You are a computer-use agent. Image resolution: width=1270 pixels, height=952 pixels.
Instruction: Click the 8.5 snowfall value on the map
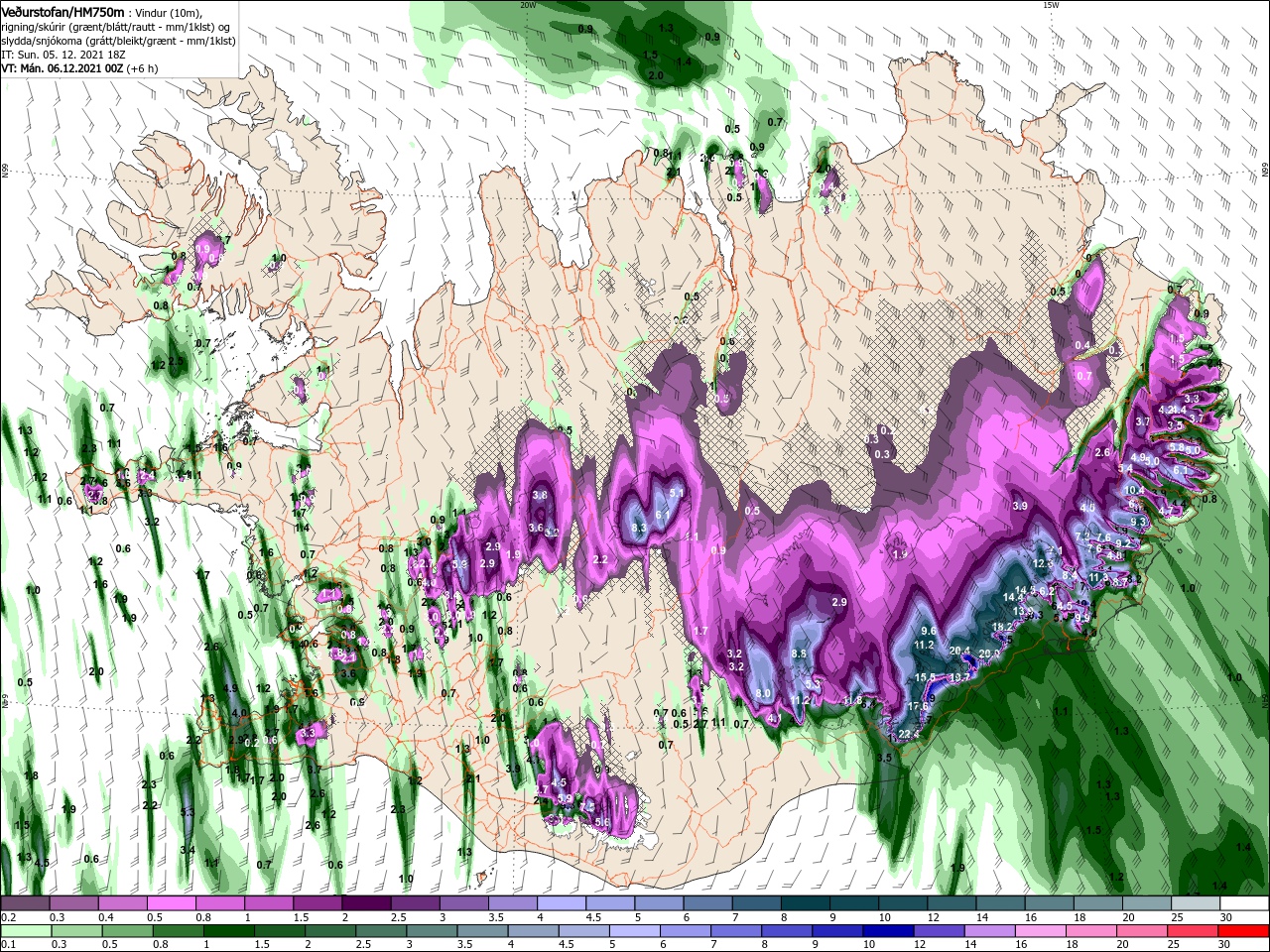pyautogui.click(x=800, y=654)
